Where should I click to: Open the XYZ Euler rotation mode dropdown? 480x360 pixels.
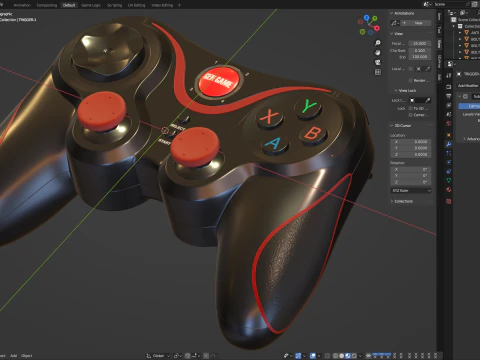tap(411, 191)
